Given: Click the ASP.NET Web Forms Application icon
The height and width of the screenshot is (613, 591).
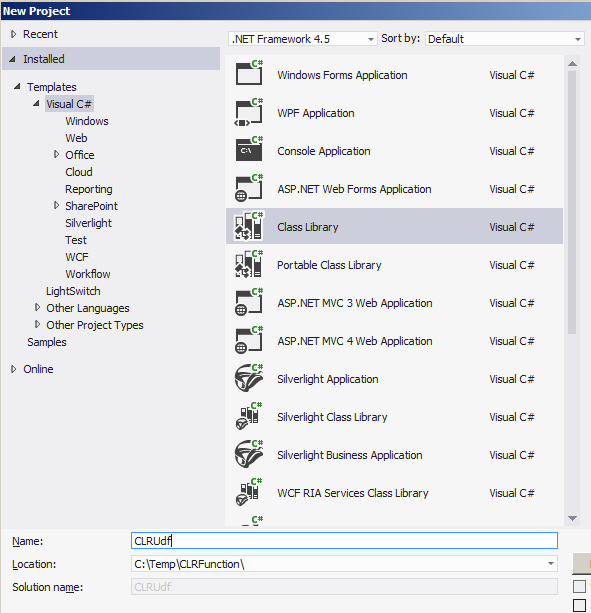Looking at the screenshot, I should tap(249, 188).
